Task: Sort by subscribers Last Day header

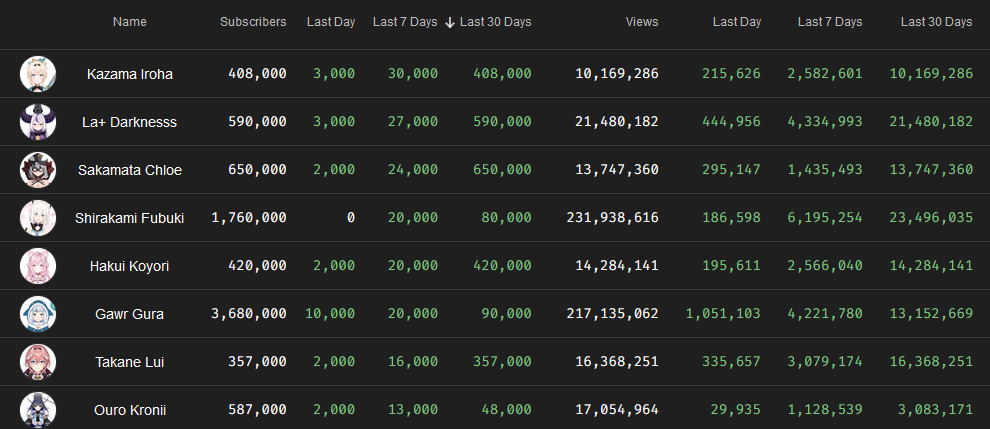Action: click(331, 22)
